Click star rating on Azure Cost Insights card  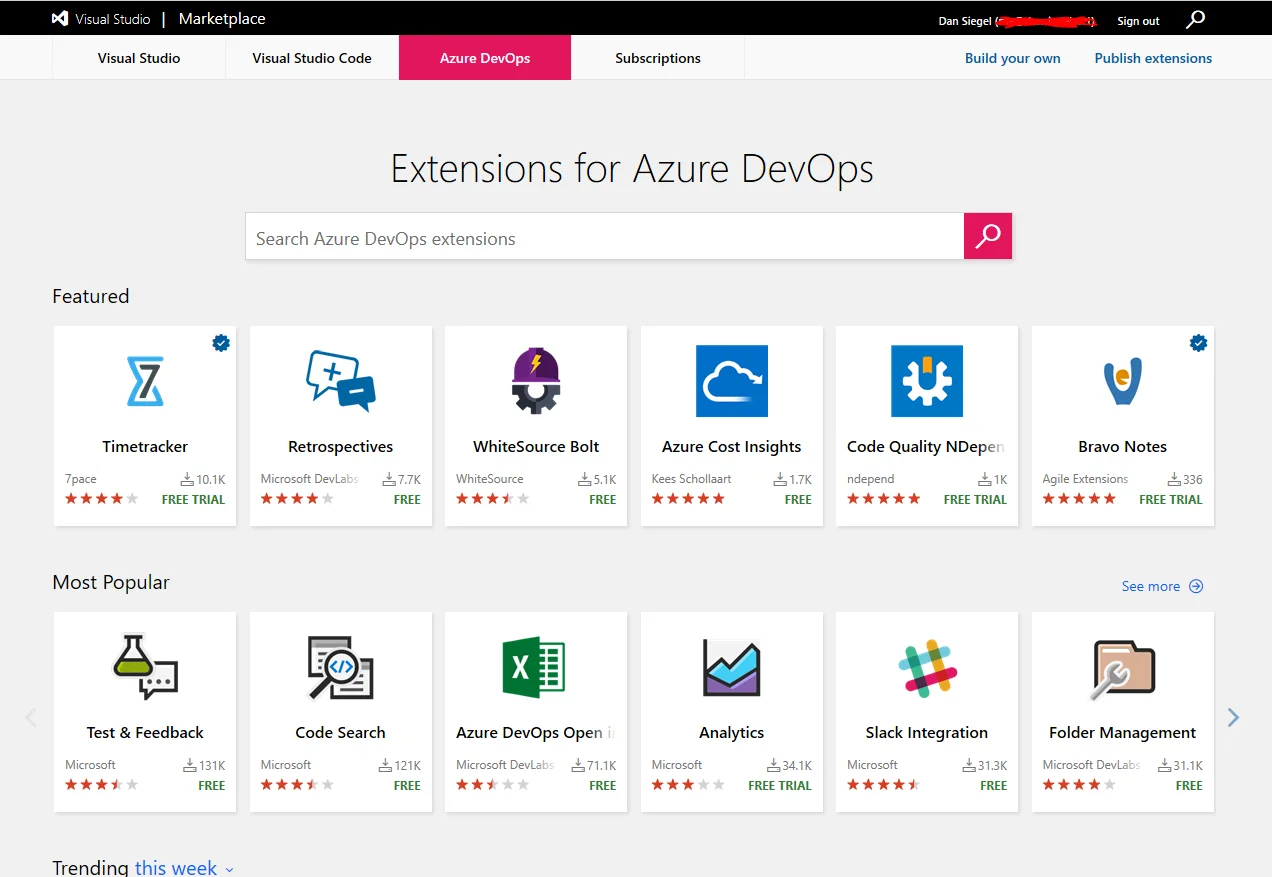point(688,499)
